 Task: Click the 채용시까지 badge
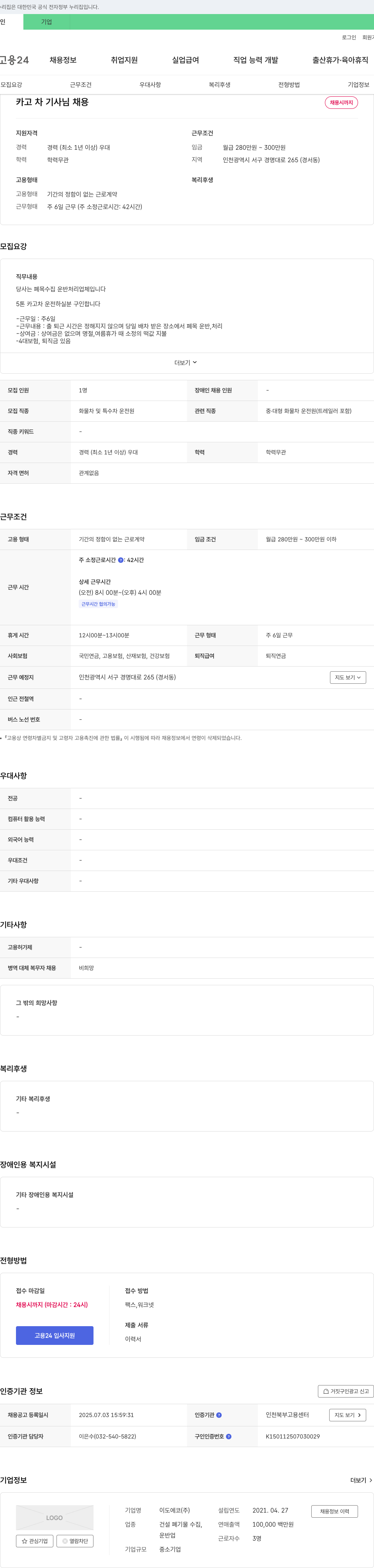[341, 103]
